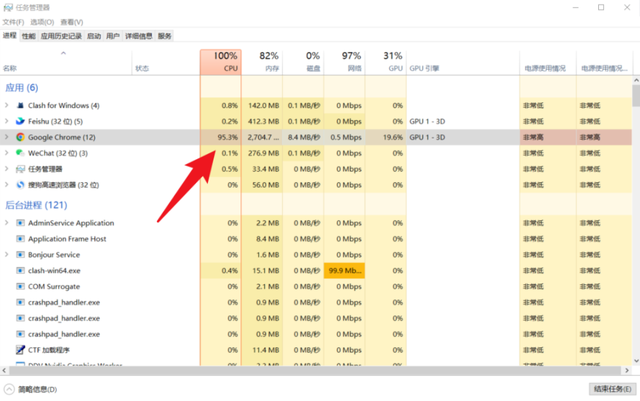Image resolution: width=640 pixels, height=401 pixels.
Task: Switch to the 详细信息 tab
Action: [139, 36]
